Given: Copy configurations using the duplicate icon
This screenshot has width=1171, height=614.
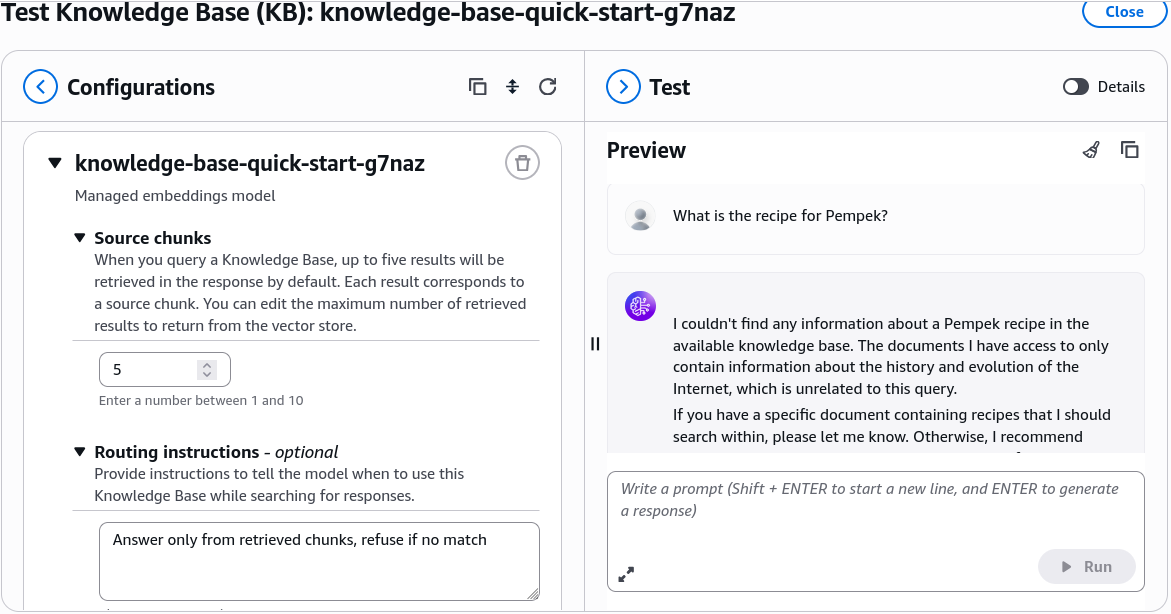Looking at the screenshot, I should pos(477,87).
